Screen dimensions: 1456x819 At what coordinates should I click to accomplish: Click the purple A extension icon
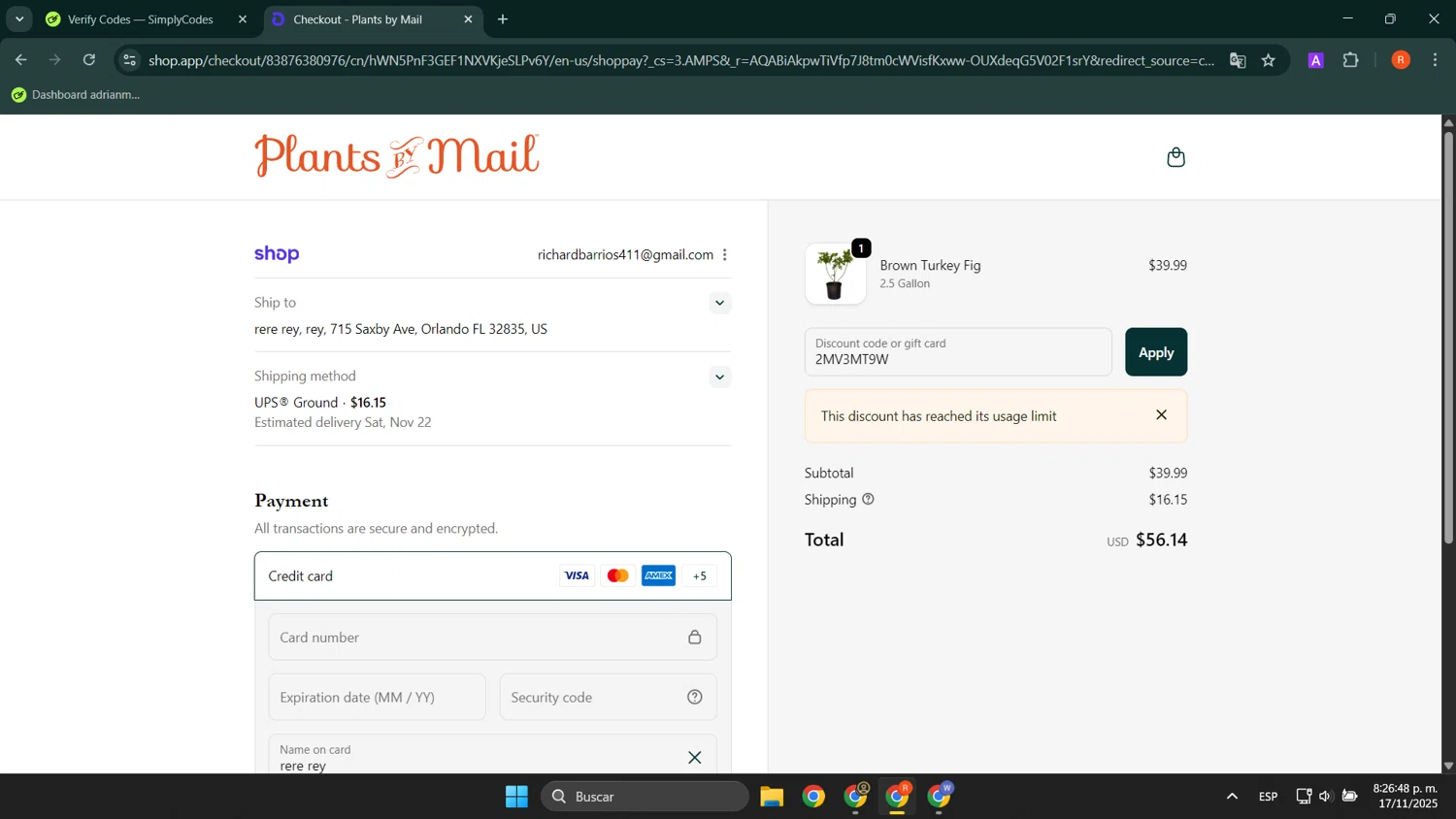tap(1316, 60)
